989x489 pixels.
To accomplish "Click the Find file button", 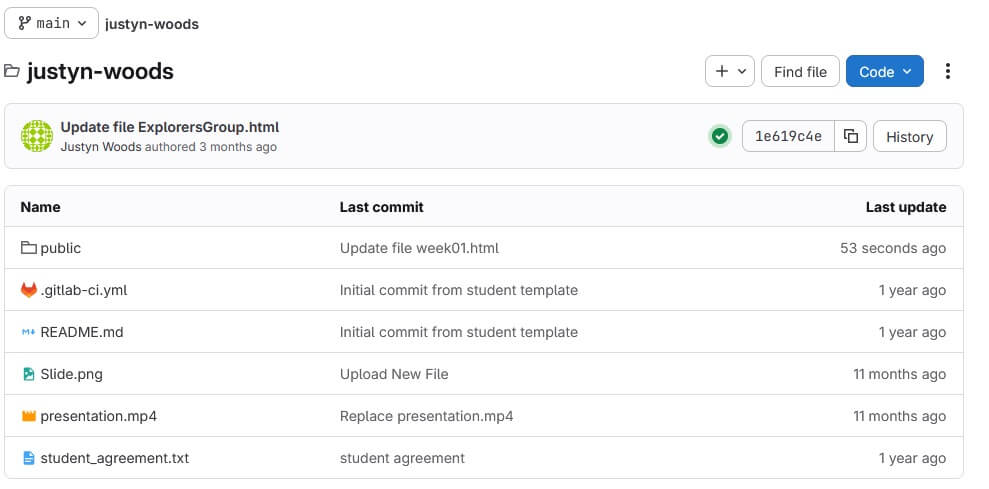I will click(800, 71).
